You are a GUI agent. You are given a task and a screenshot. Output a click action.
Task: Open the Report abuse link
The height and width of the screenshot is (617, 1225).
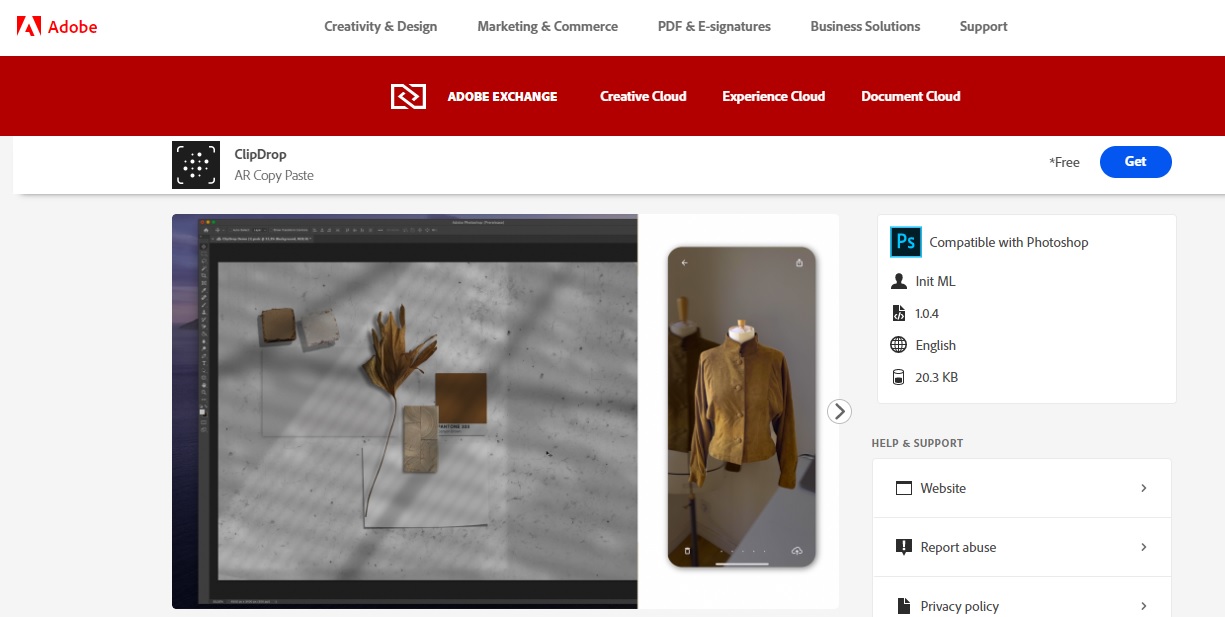pyautogui.click(x=958, y=547)
